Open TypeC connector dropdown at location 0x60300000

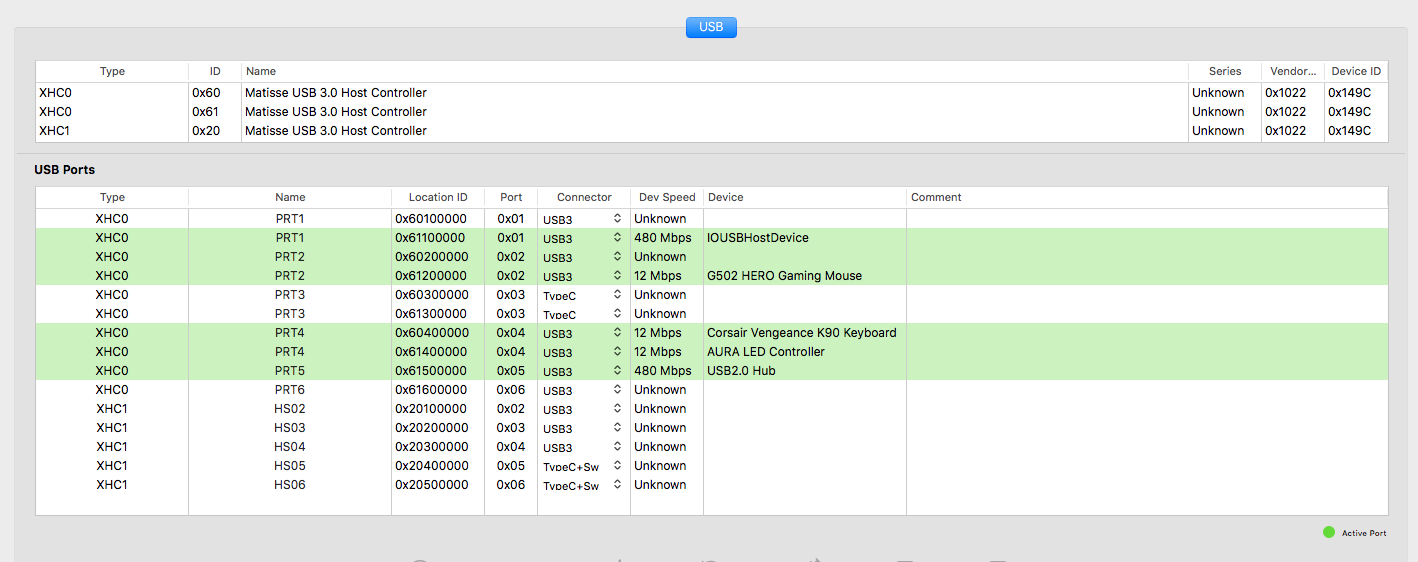click(583, 295)
